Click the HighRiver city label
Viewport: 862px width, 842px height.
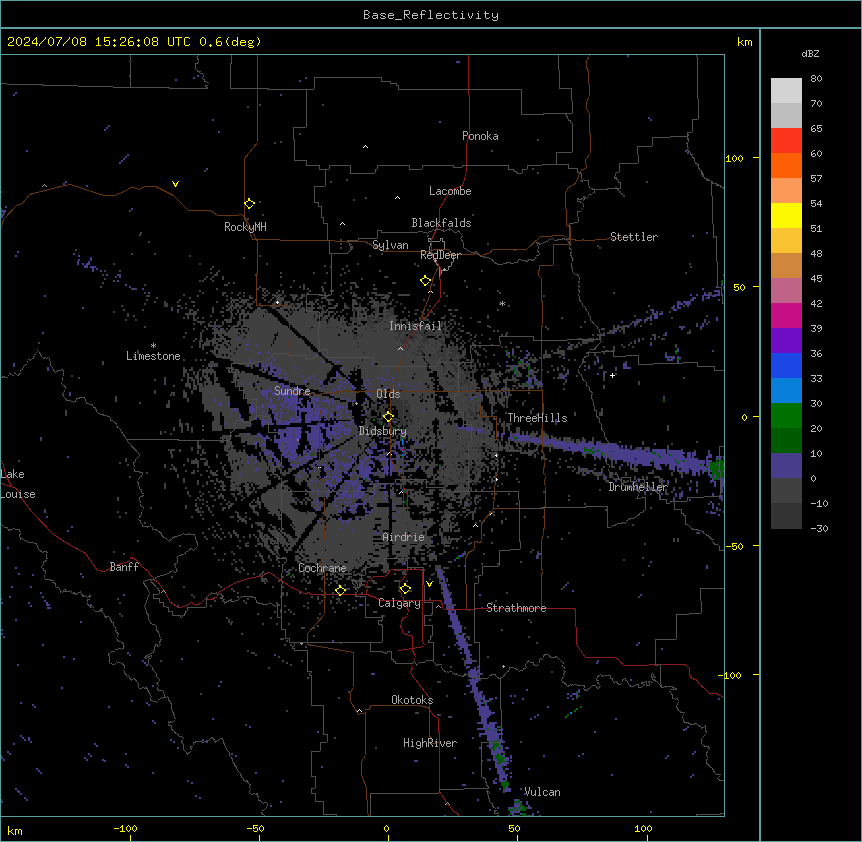pos(430,743)
